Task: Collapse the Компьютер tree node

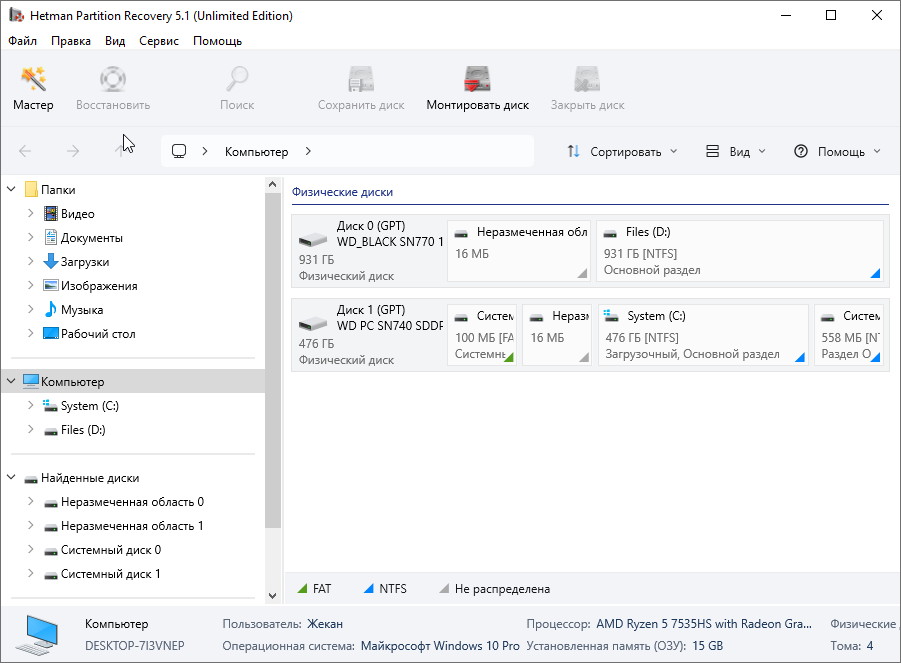Action: point(11,381)
